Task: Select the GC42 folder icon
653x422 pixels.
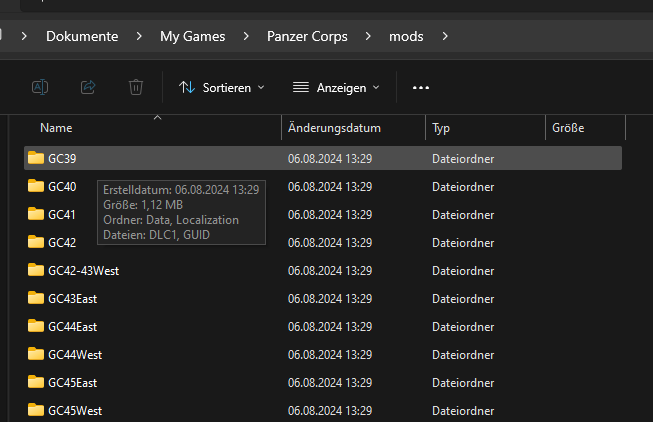Action: point(36,242)
